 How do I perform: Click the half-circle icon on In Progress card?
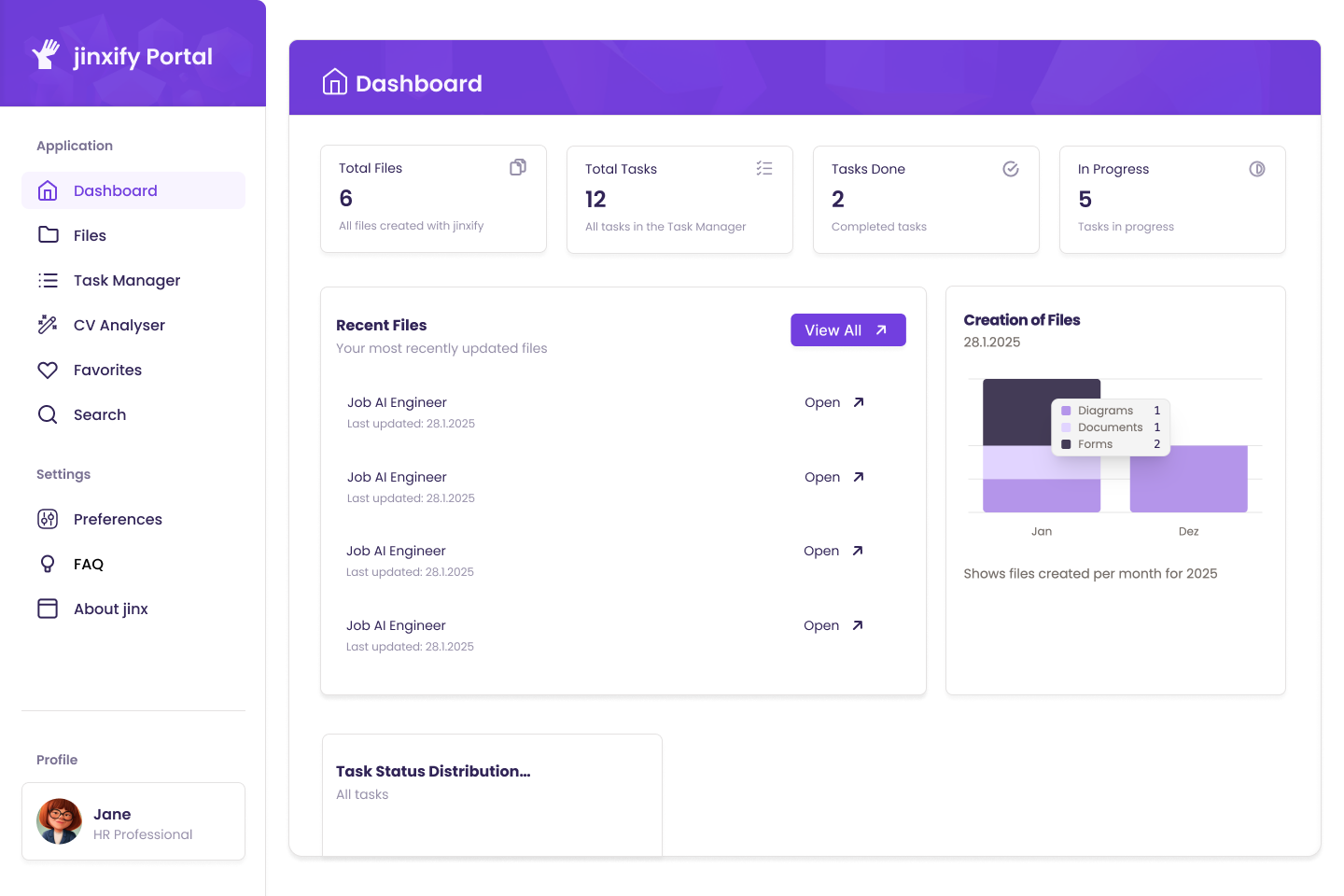coord(1257,169)
